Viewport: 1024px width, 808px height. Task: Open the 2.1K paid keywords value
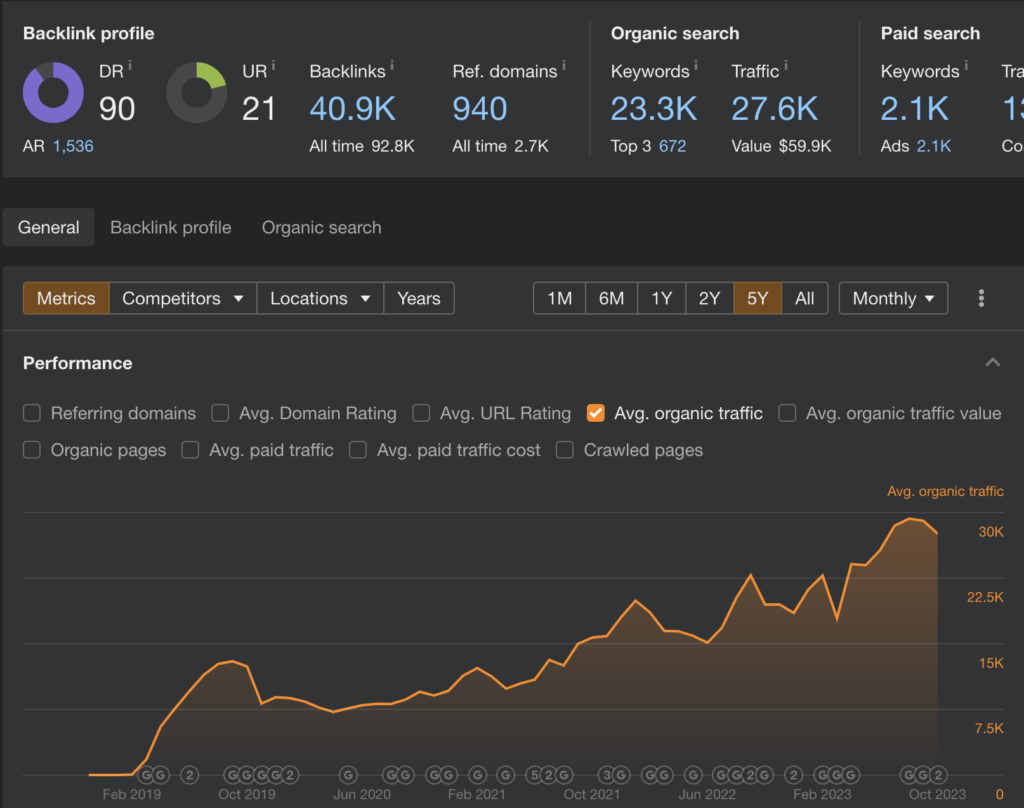coord(914,109)
